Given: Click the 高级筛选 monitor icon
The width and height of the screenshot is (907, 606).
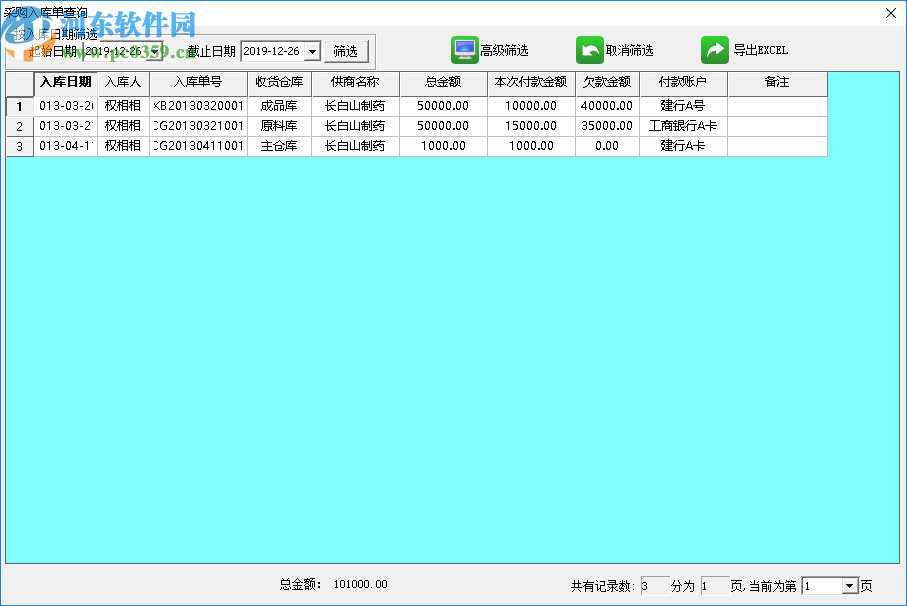Looking at the screenshot, I should (464, 50).
